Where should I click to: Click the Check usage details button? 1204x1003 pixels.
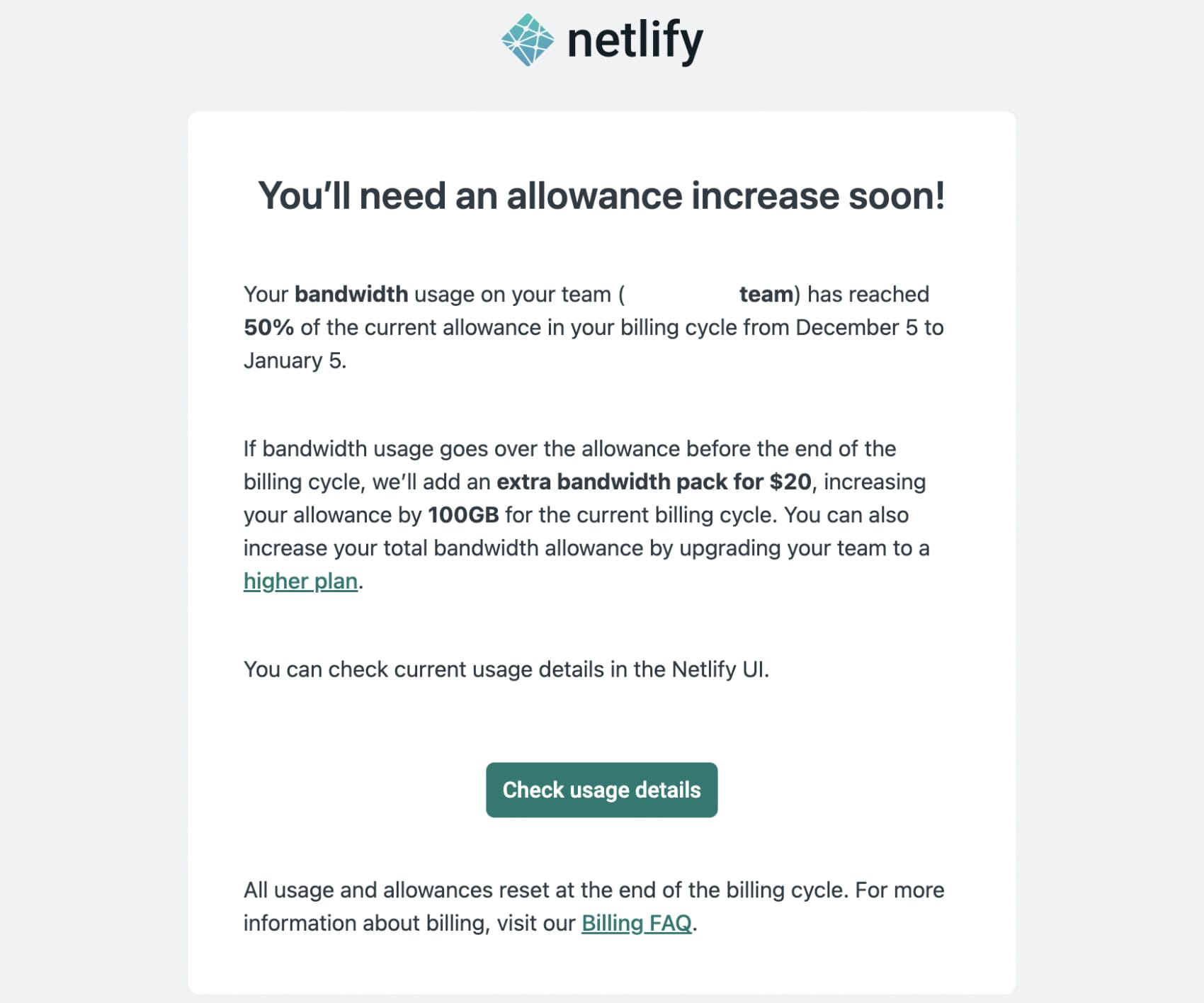pyautogui.click(x=601, y=790)
